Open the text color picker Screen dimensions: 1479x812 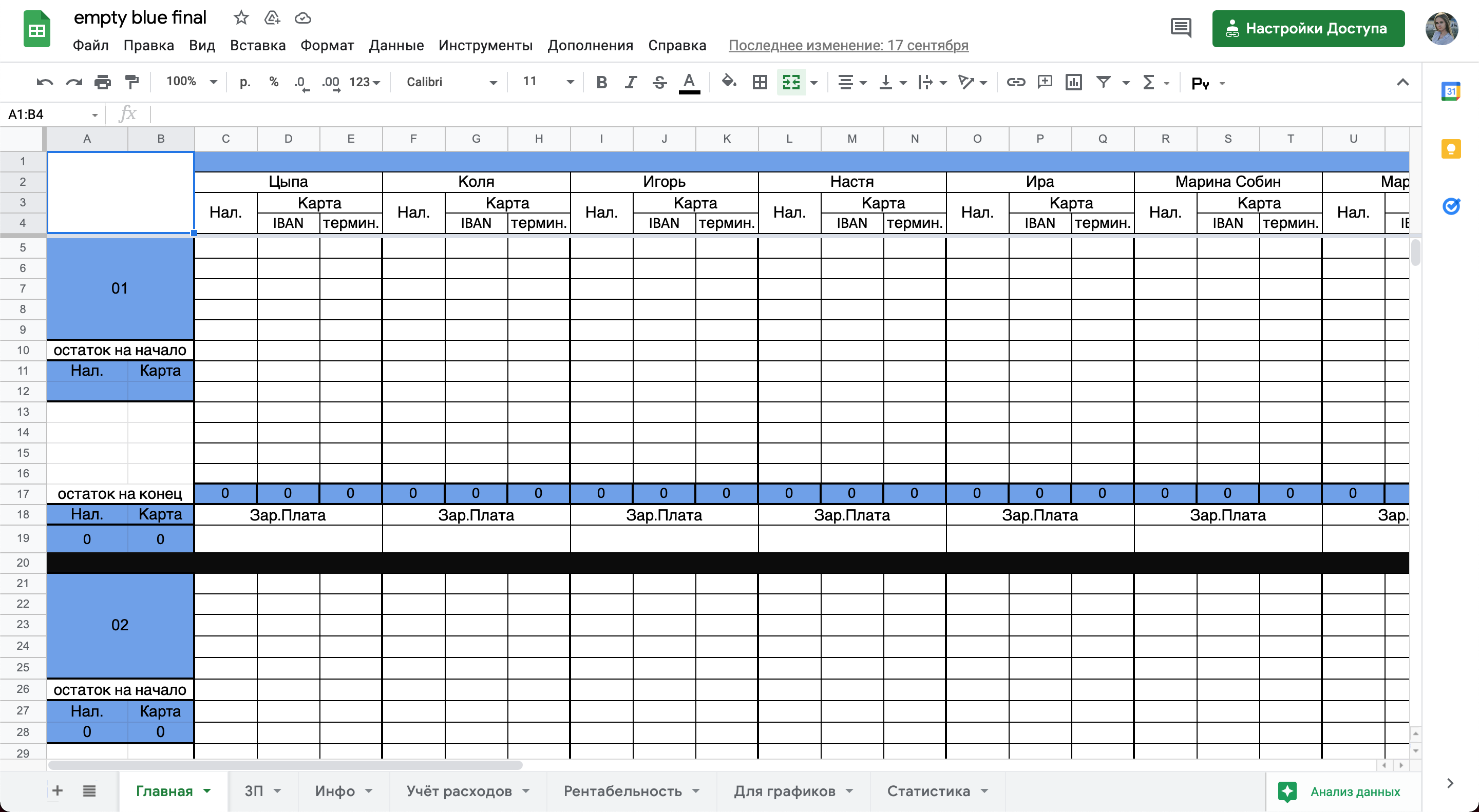(689, 83)
